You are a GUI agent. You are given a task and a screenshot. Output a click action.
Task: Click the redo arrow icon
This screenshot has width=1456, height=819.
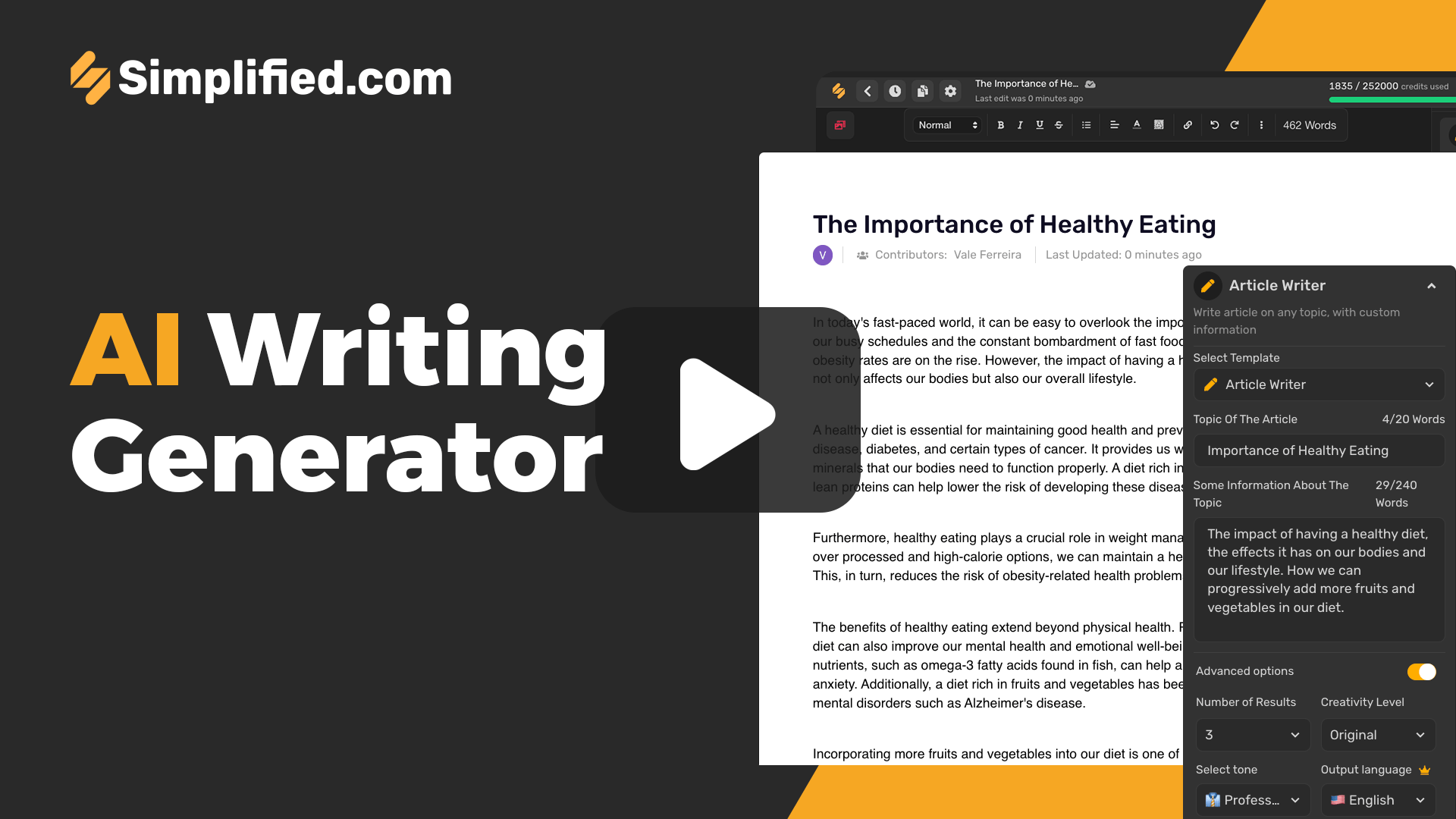click(1235, 125)
